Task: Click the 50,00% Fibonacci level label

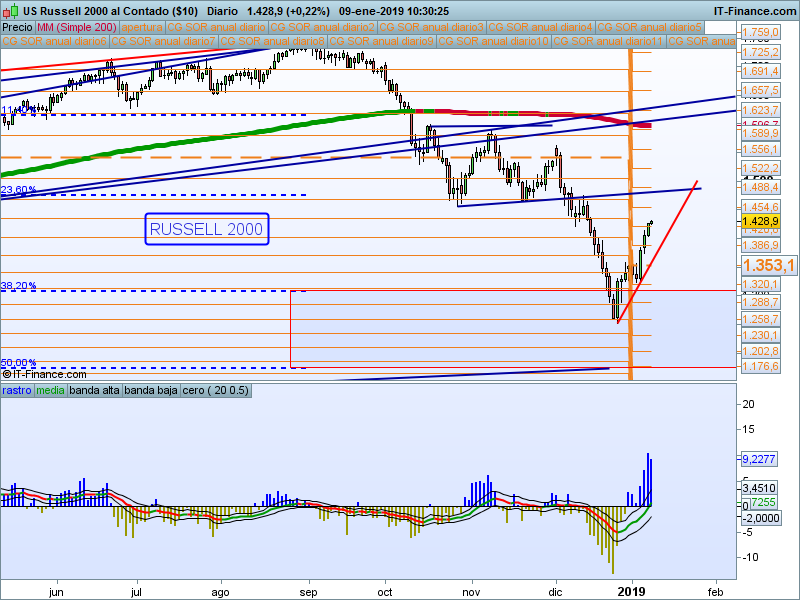Action: pos(18,363)
